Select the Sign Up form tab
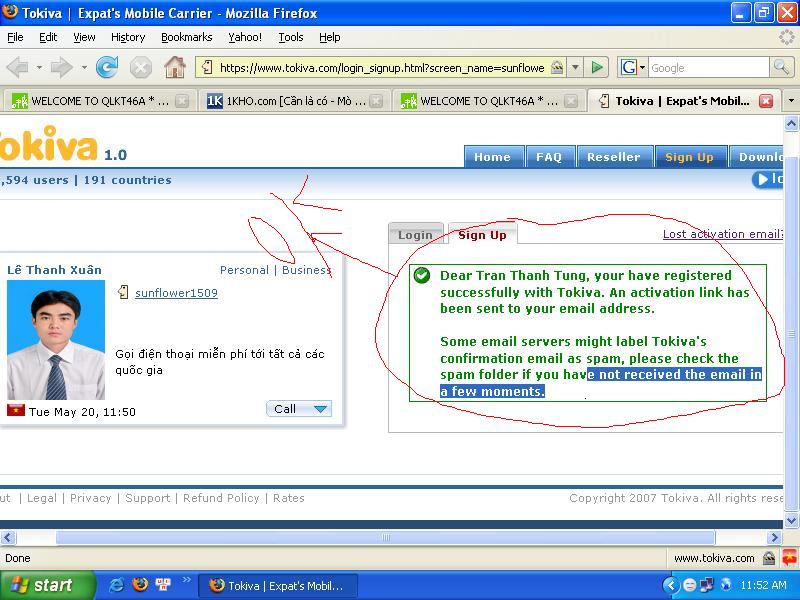 tap(483, 235)
